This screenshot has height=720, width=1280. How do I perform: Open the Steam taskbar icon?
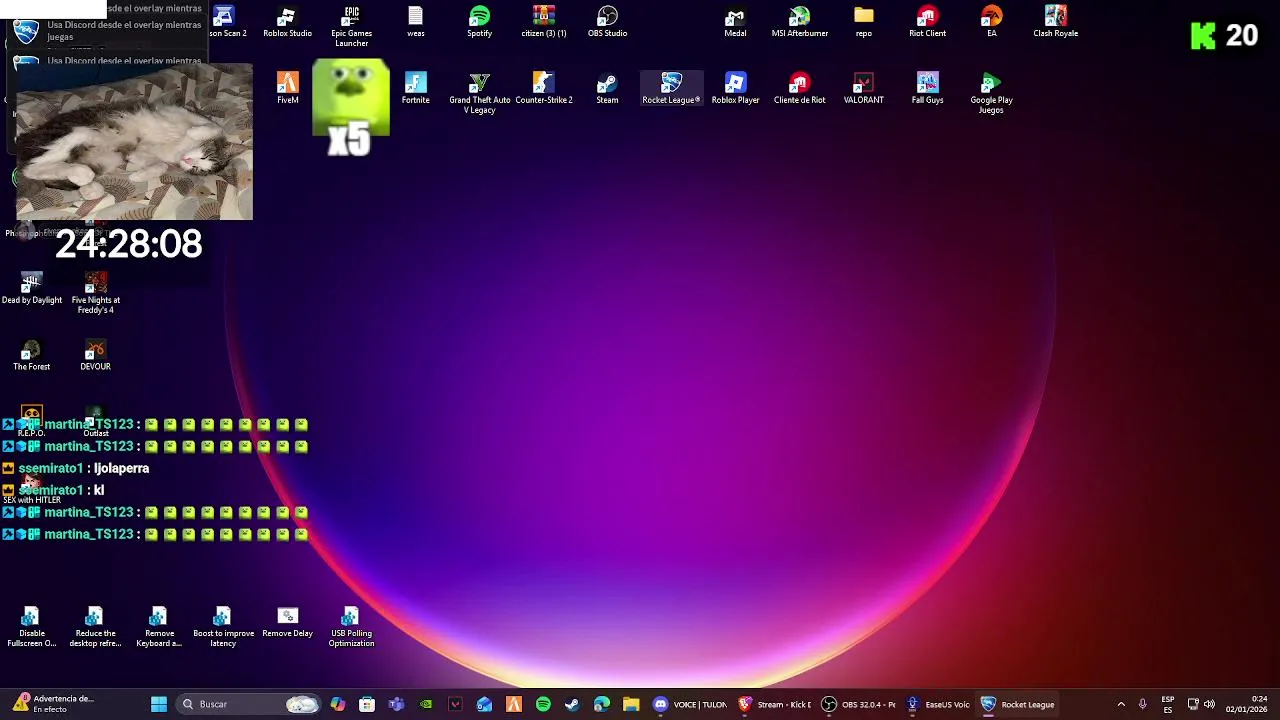coord(572,704)
